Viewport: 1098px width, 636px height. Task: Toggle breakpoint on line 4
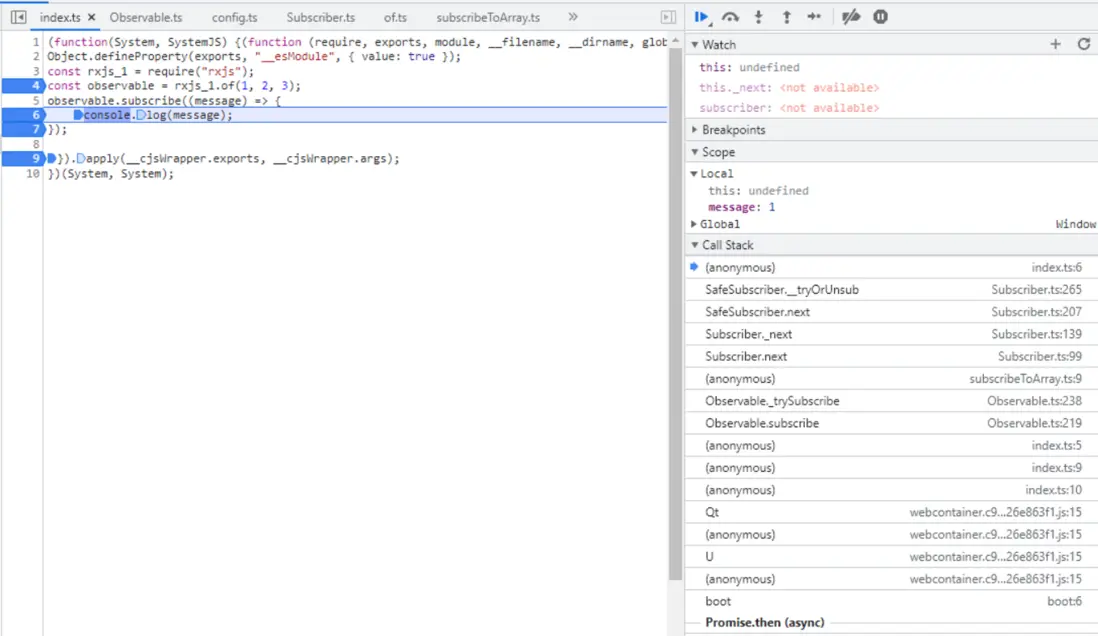pos(35,86)
